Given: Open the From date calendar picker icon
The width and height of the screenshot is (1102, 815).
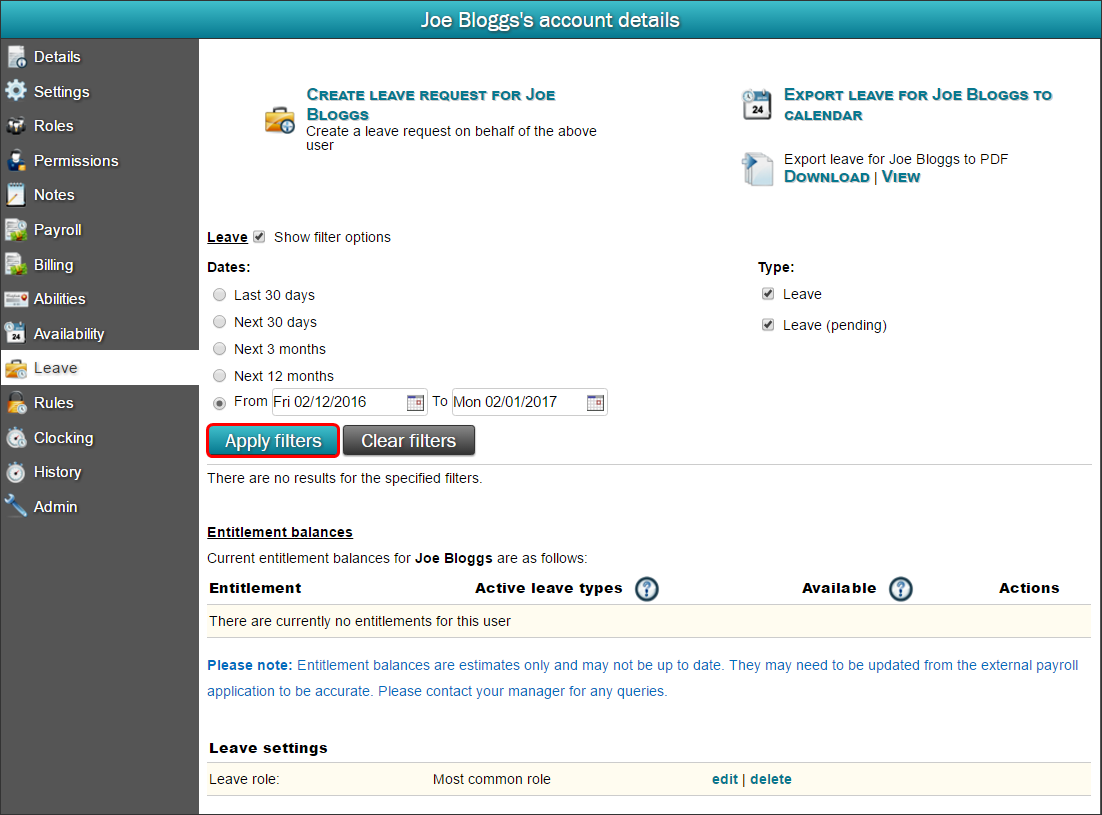Looking at the screenshot, I should coord(415,402).
